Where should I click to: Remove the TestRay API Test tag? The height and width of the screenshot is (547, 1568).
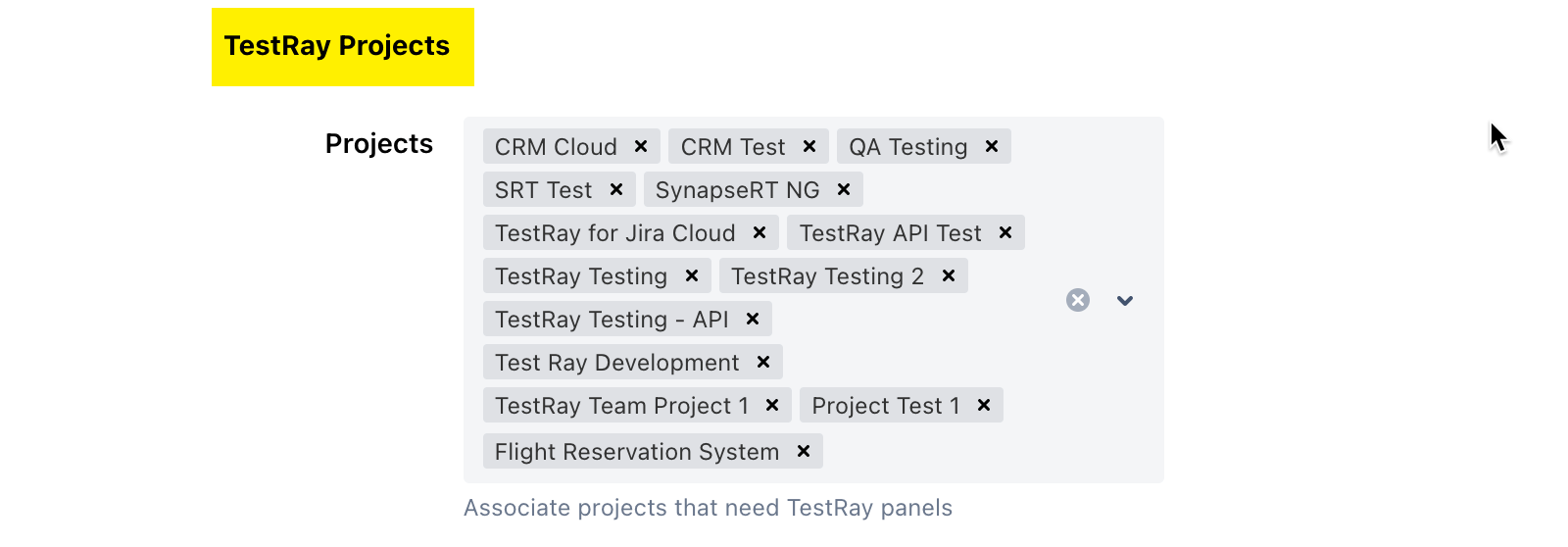[x=1005, y=232]
